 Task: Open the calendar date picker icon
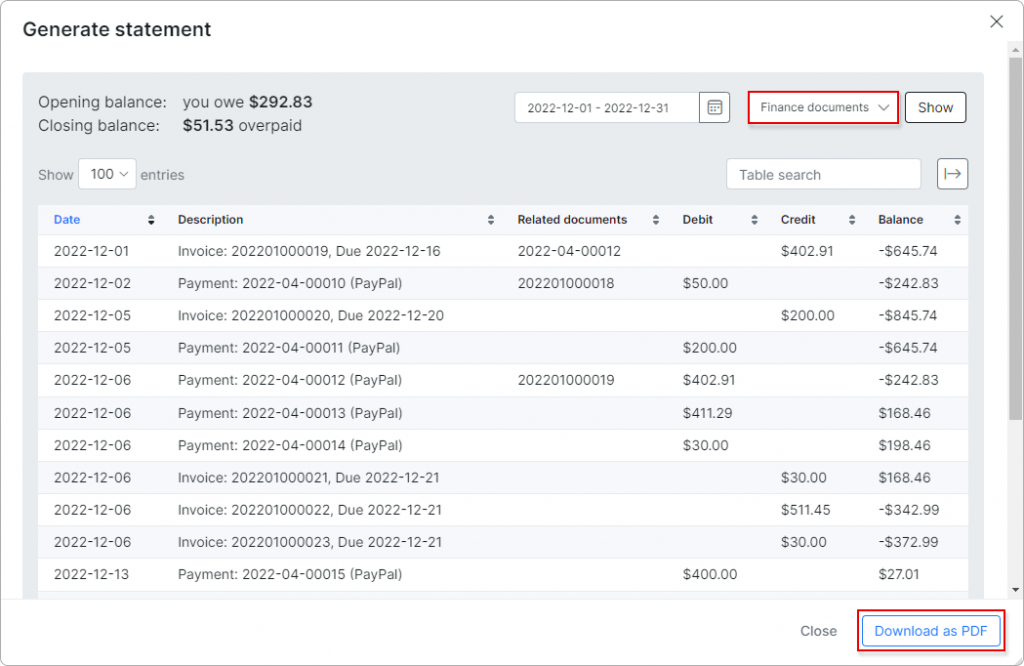click(x=714, y=107)
